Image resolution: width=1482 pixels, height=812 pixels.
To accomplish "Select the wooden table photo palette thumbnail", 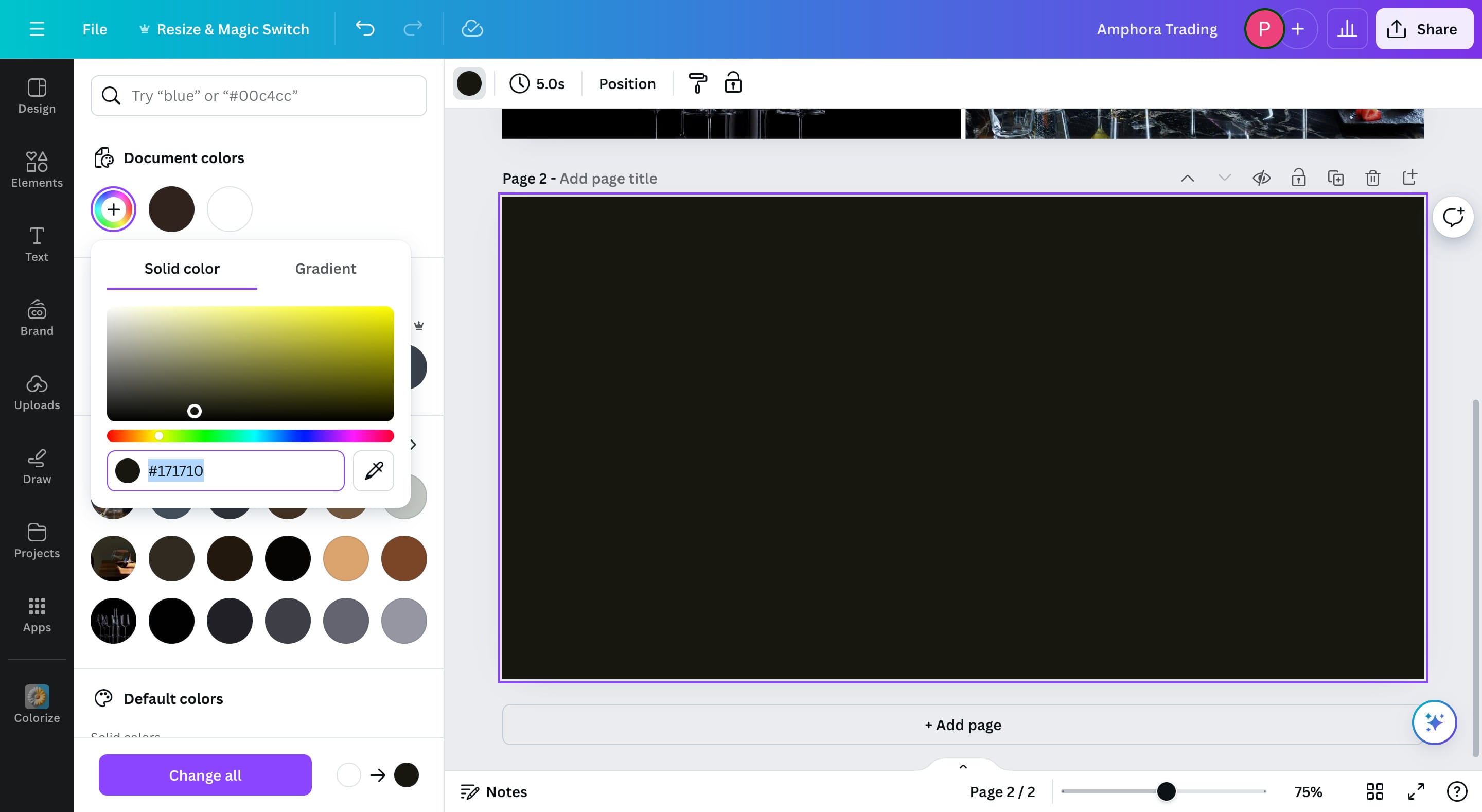I will click(113, 558).
